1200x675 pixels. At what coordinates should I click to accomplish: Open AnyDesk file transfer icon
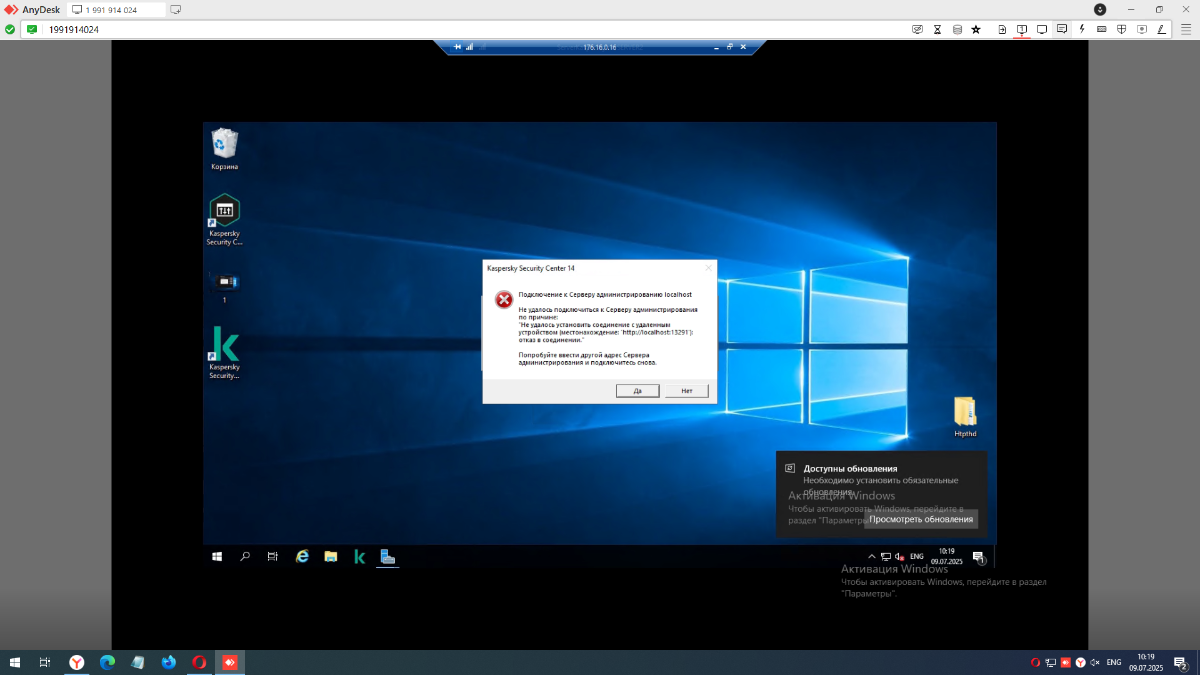coord(1002,29)
